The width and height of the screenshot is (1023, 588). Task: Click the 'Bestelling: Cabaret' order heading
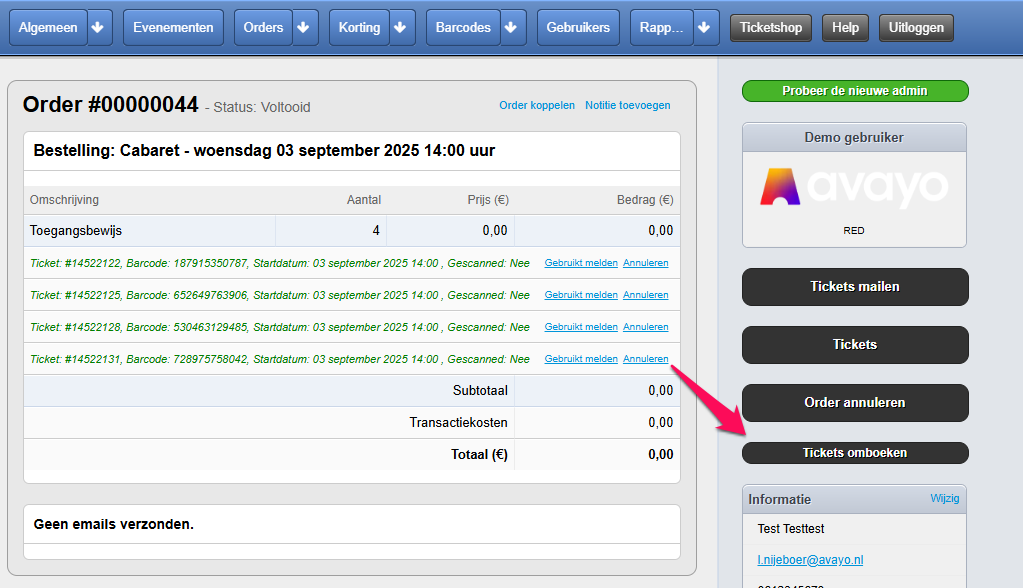[x=264, y=151]
